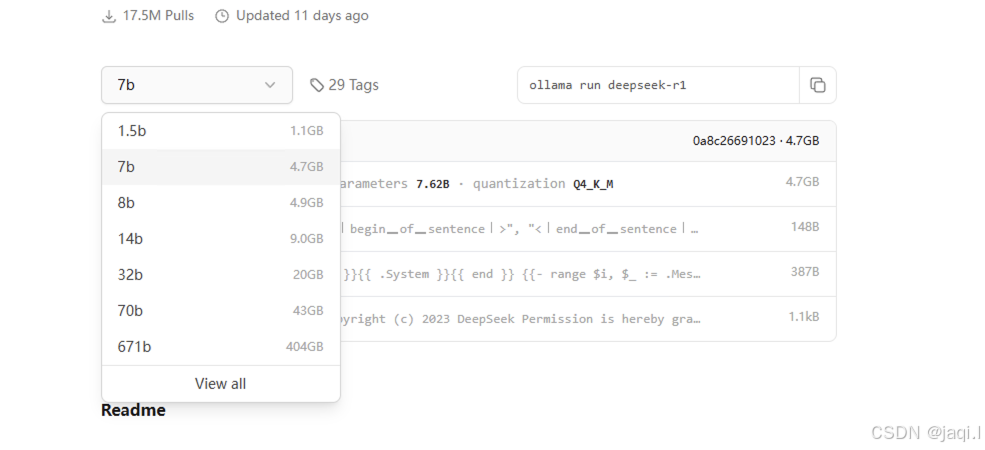Open the begin_of_sentence params row
The width and height of the screenshot is (985, 450).
588,229
